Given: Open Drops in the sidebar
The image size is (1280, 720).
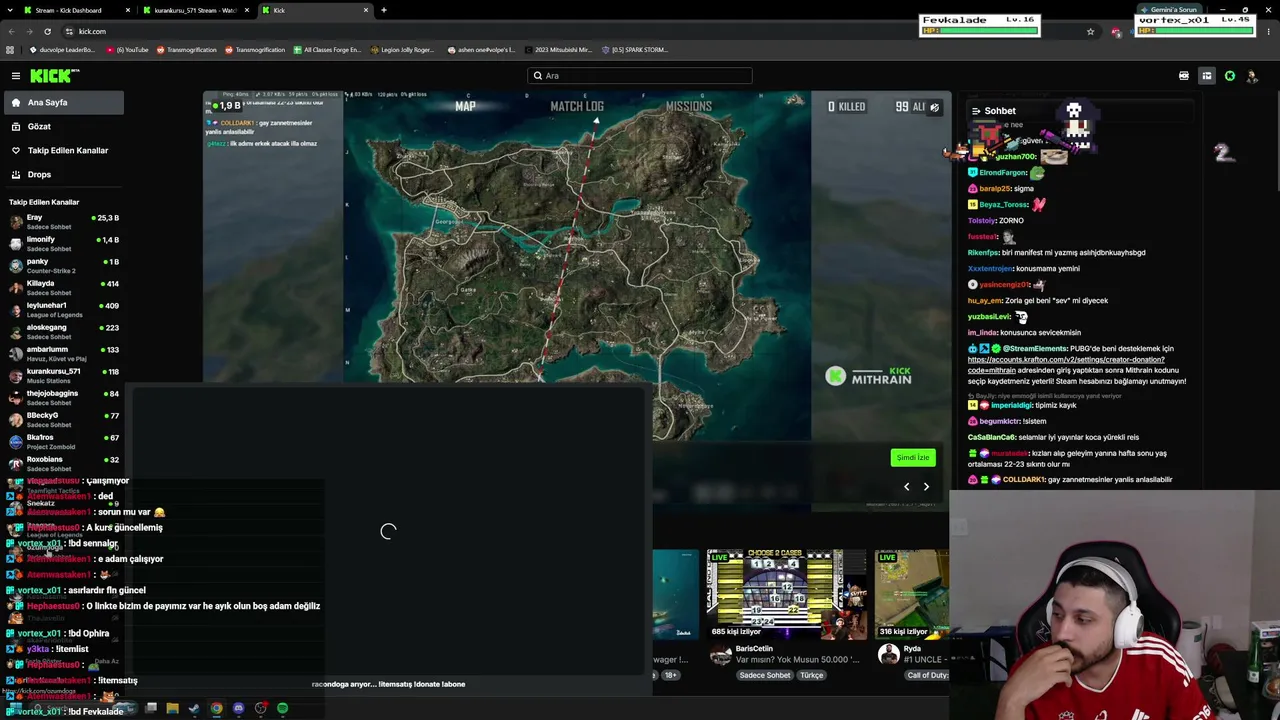Looking at the screenshot, I should pyautogui.click(x=62, y=174).
